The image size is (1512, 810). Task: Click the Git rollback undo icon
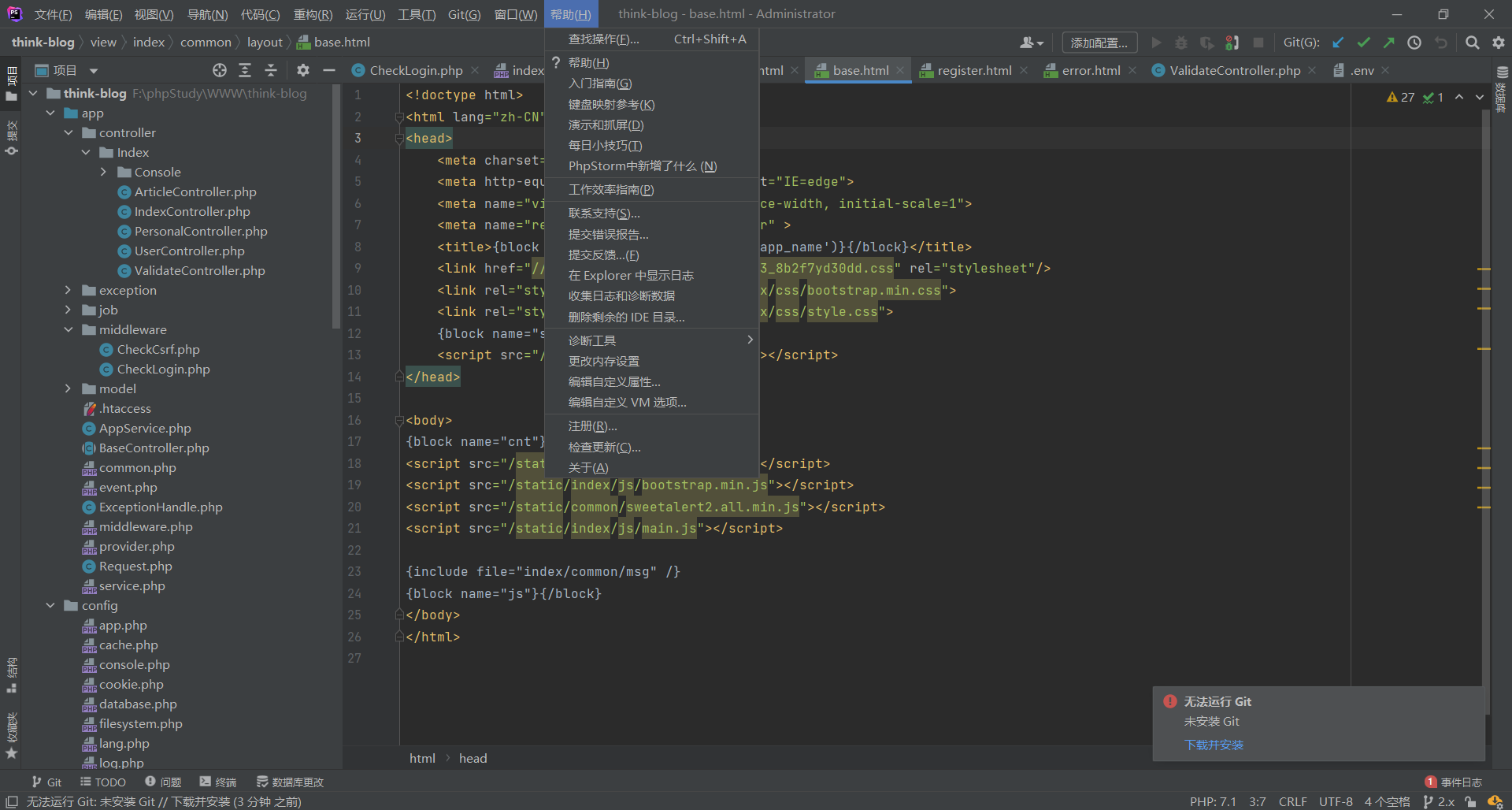tap(1440, 43)
